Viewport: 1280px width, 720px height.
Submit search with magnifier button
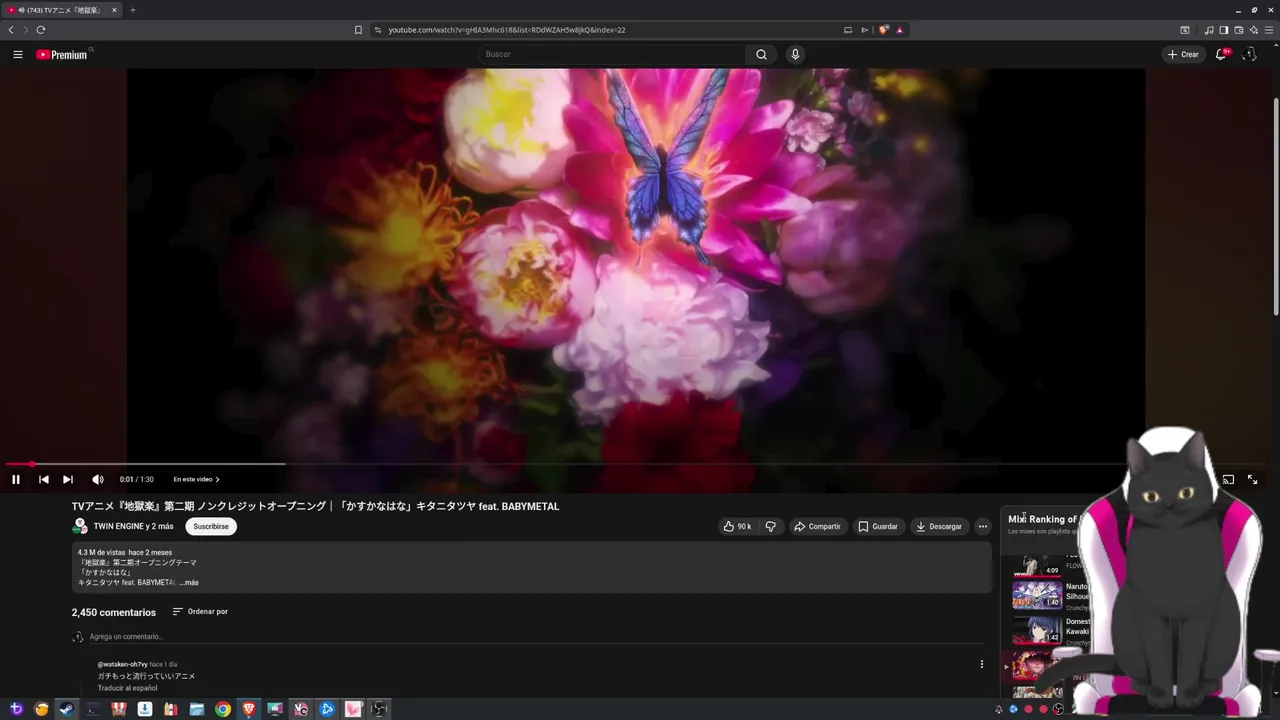coord(762,54)
